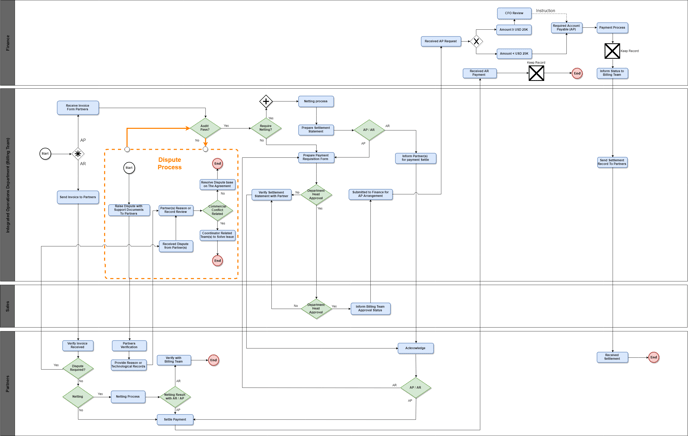This screenshot has width=688, height=436.
Task: Select the End circle below Coordinator Related Teams step
Action: coord(218,261)
